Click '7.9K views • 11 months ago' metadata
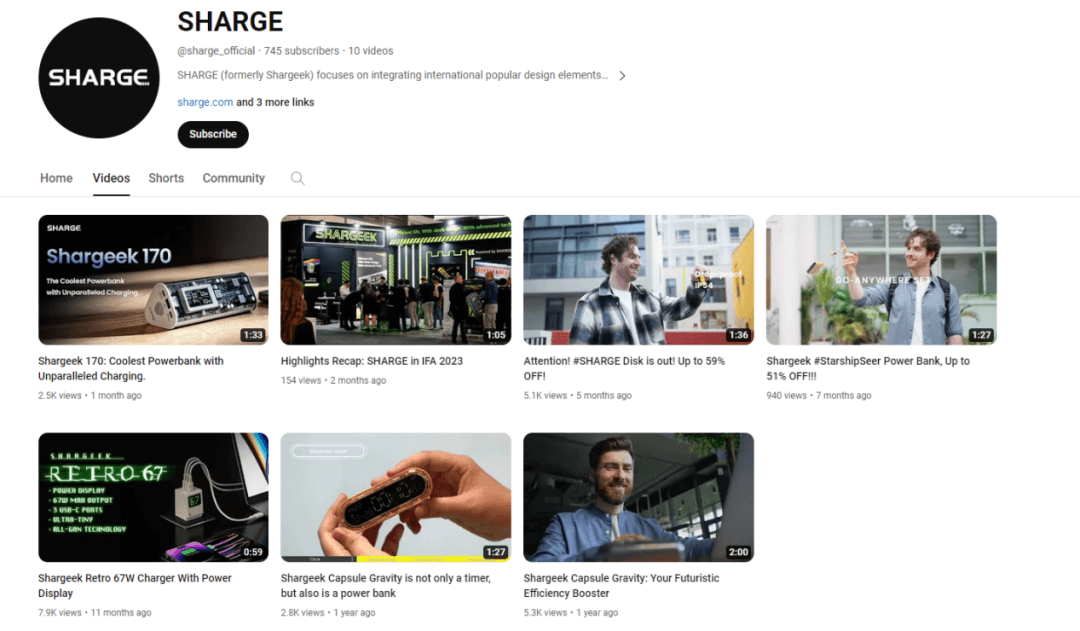Screen dimensions: 1080x631 pyautogui.click(x=94, y=612)
